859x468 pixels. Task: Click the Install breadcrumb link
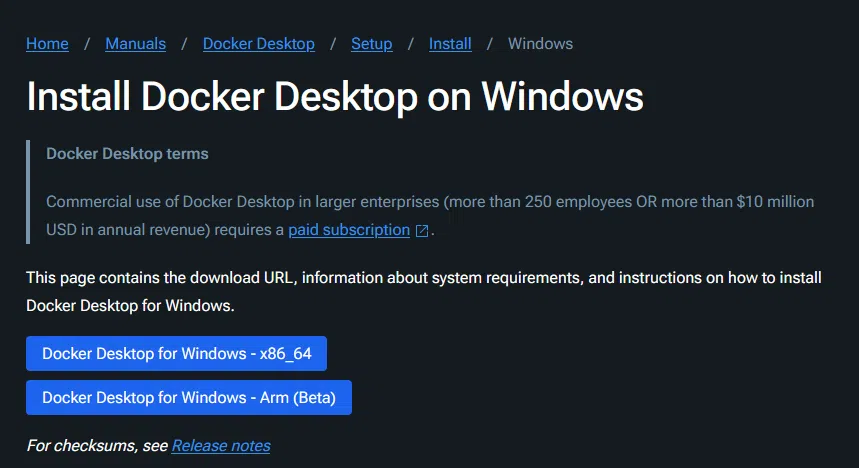point(450,44)
